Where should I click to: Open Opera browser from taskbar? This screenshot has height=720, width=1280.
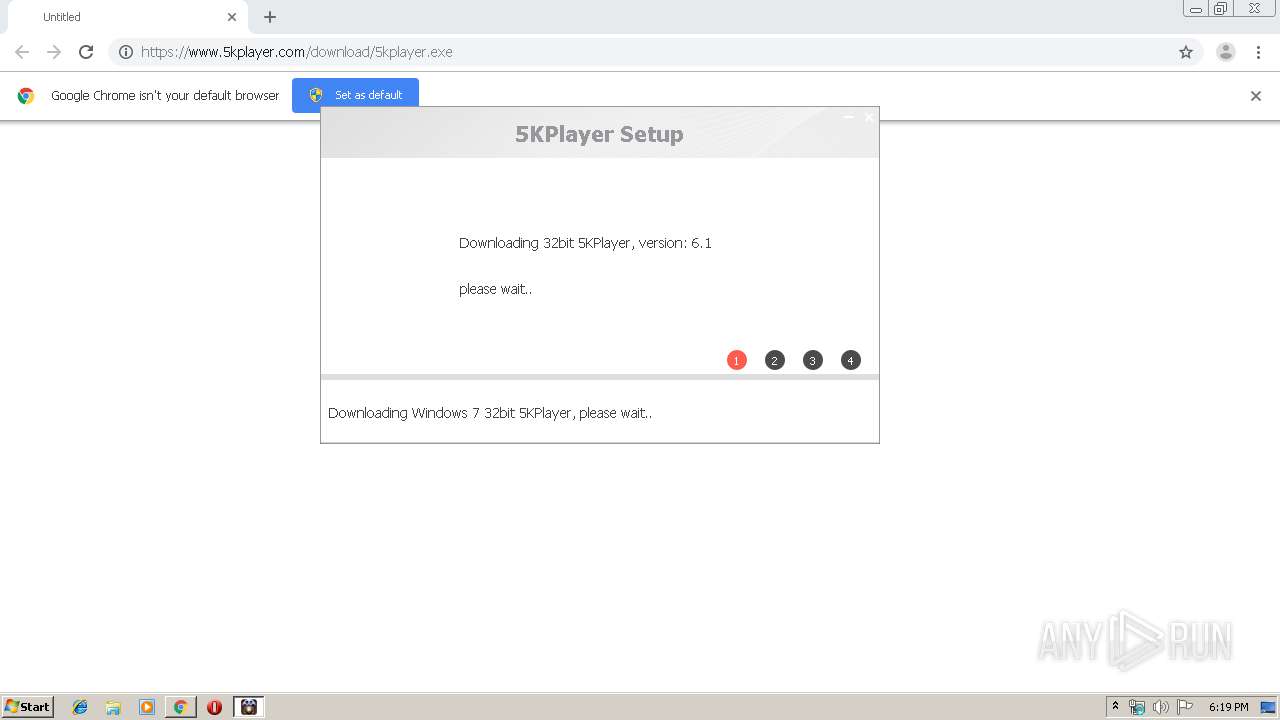pos(214,707)
